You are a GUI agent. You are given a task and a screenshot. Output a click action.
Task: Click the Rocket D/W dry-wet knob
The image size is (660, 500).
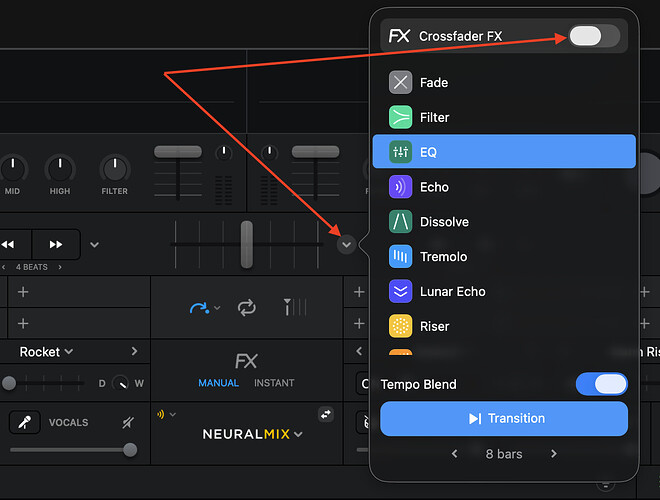[121, 383]
